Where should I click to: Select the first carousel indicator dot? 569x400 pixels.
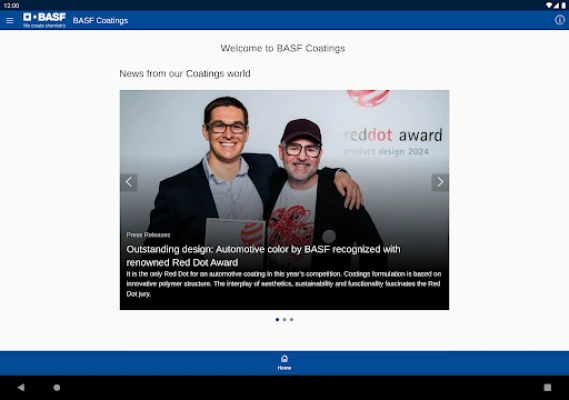click(277, 319)
